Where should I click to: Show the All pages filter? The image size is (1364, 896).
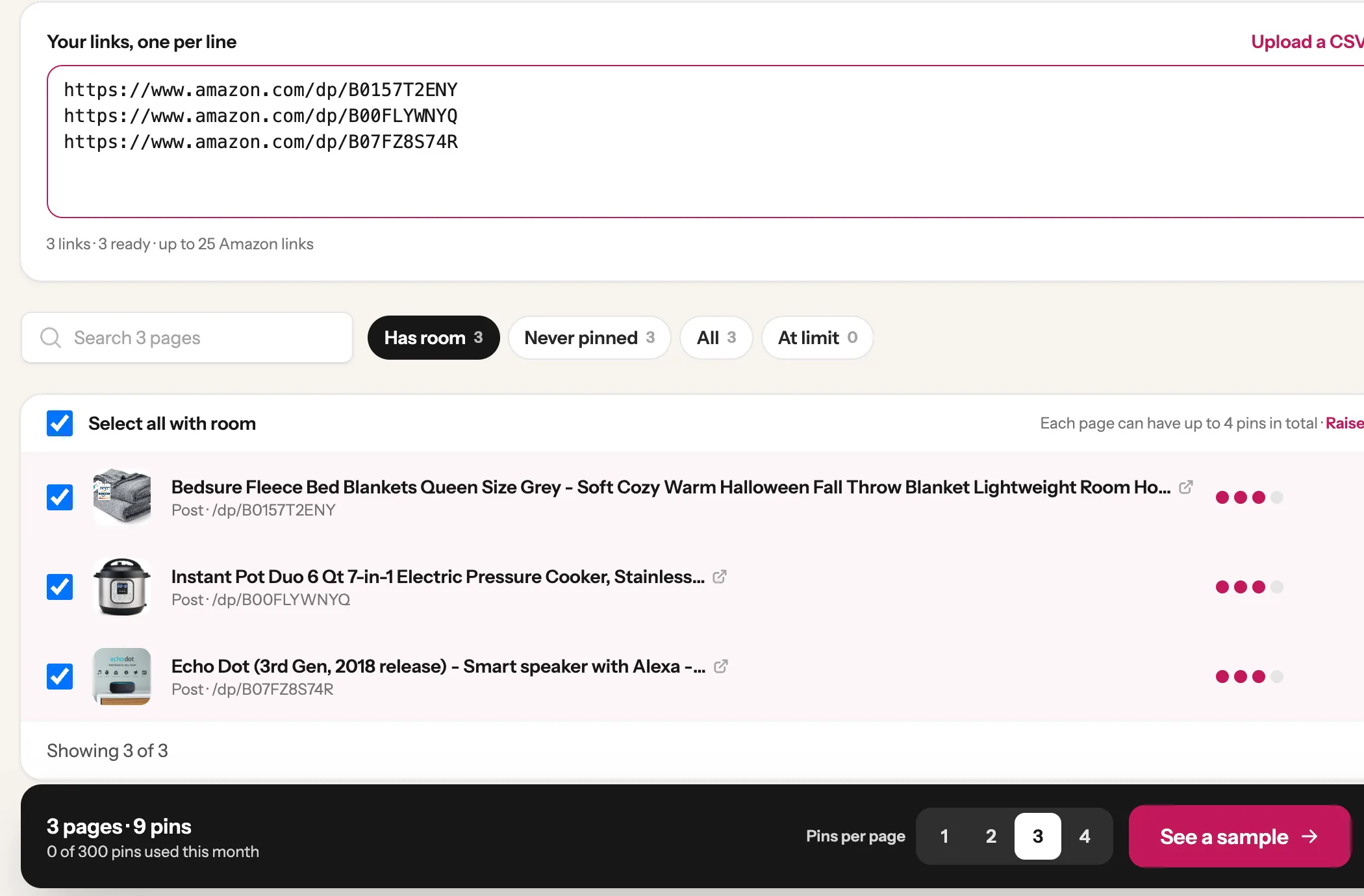click(x=716, y=338)
